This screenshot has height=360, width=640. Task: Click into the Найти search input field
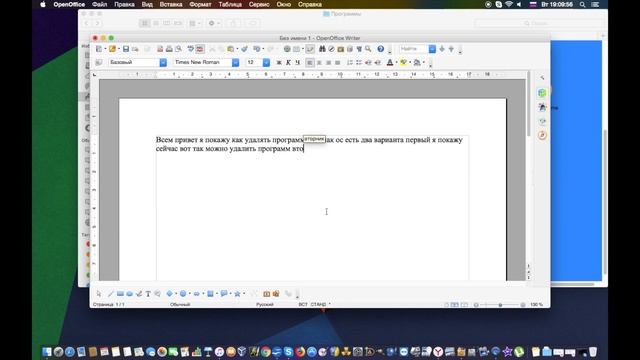[x=413, y=49]
